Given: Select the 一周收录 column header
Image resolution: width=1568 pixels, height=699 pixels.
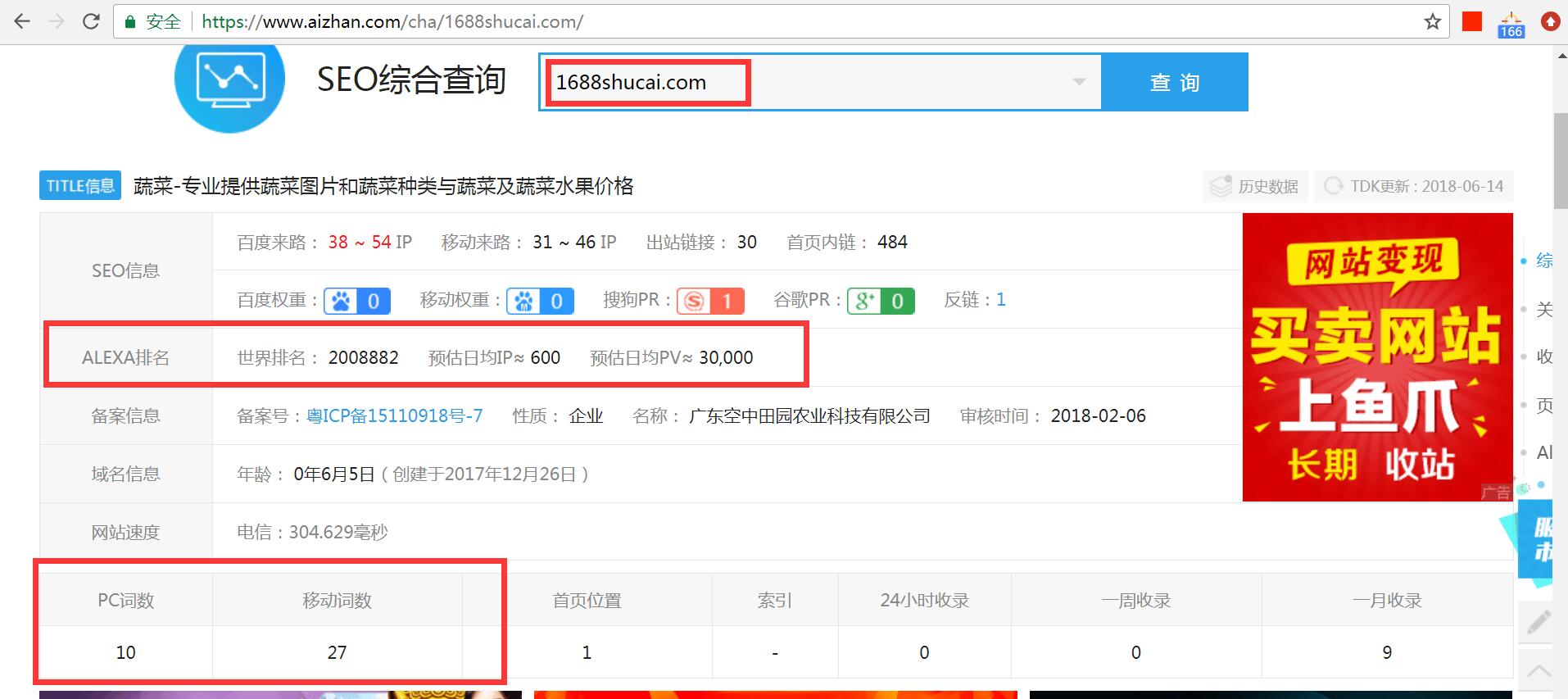Looking at the screenshot, I should 1136,601.
